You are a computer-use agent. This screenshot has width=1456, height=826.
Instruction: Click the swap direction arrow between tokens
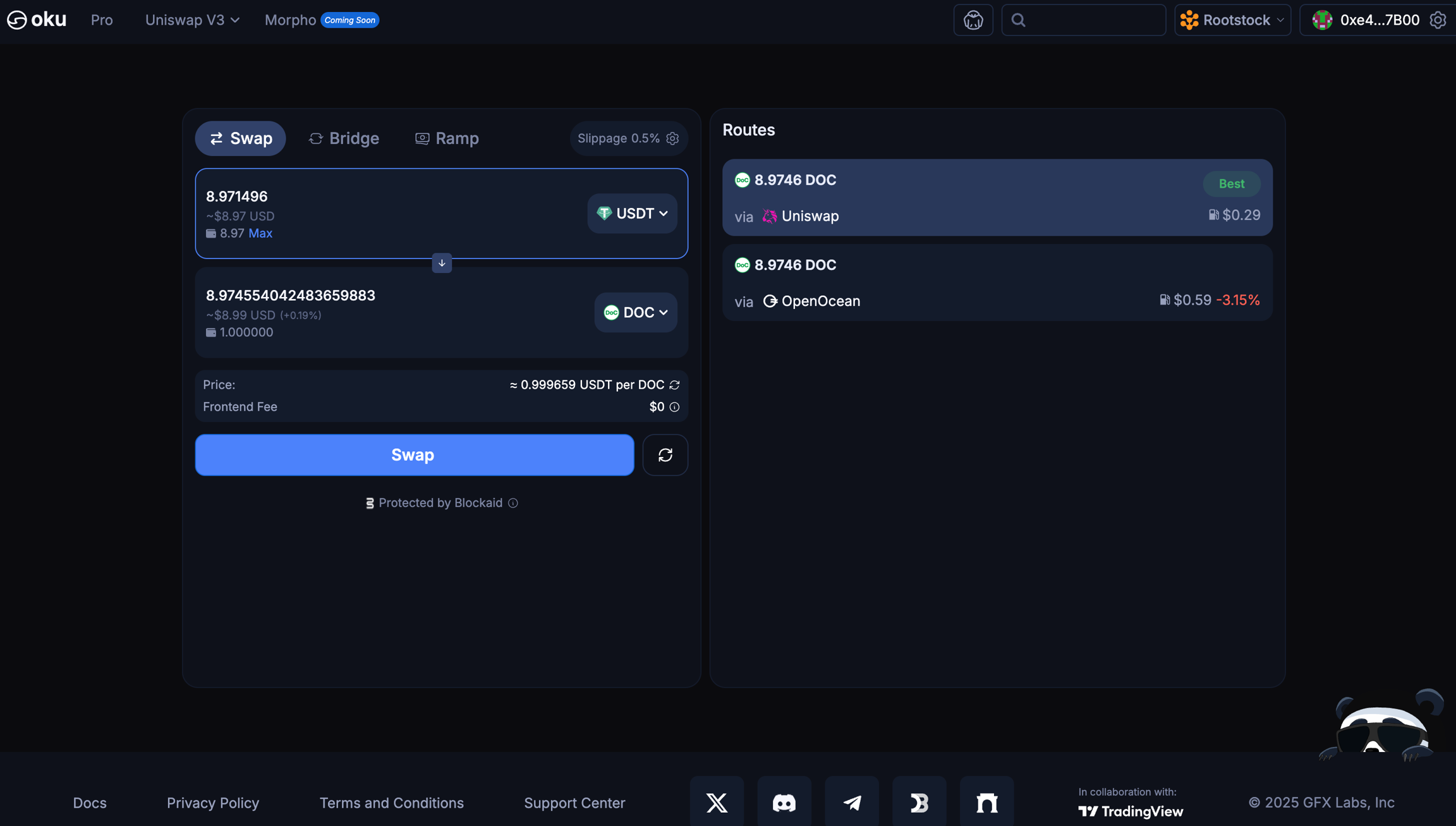coord(442,263)
